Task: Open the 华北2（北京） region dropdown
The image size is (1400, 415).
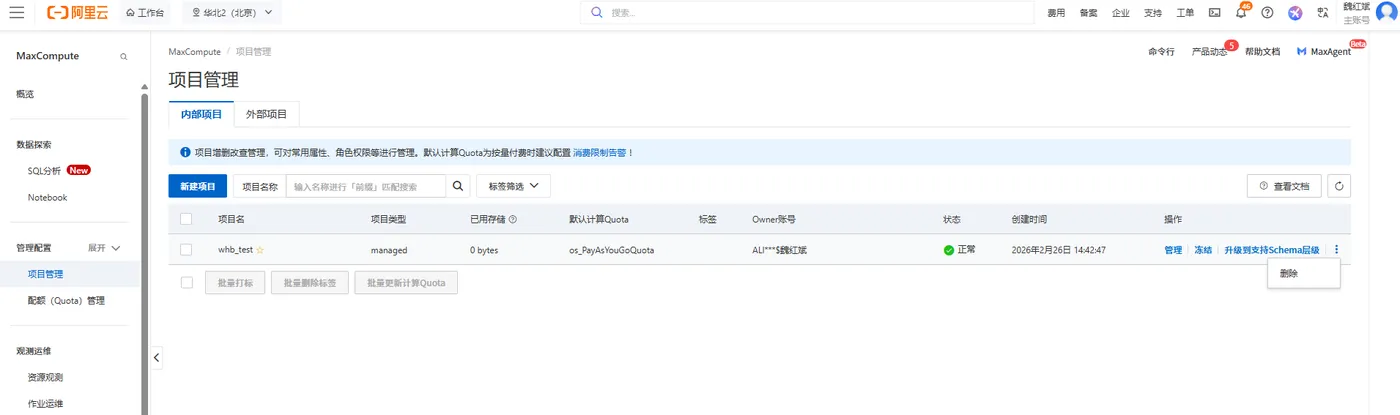Action: coord(230,13)
